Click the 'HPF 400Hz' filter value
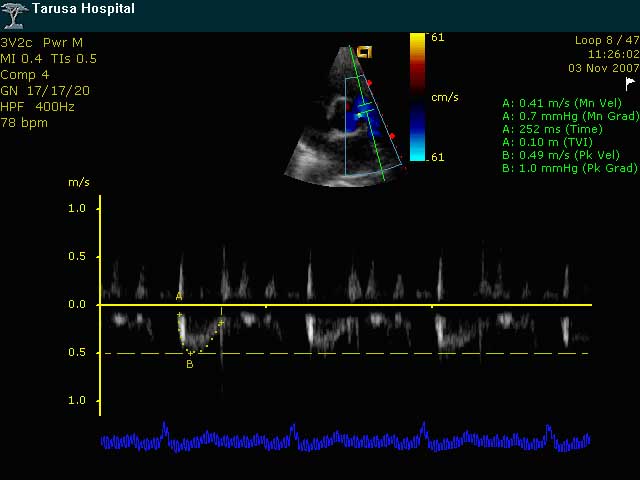The height and width of the screenshot is (480, 640). coord(38,107)
